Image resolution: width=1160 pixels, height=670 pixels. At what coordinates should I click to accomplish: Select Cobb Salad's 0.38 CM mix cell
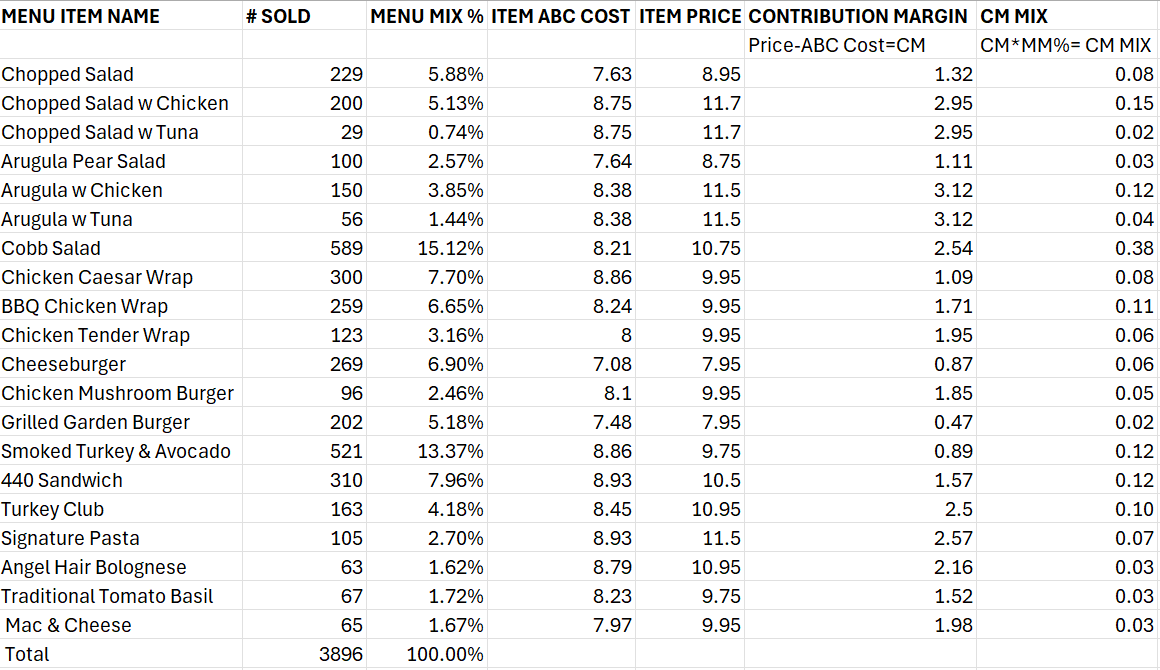click(1134, 248)
